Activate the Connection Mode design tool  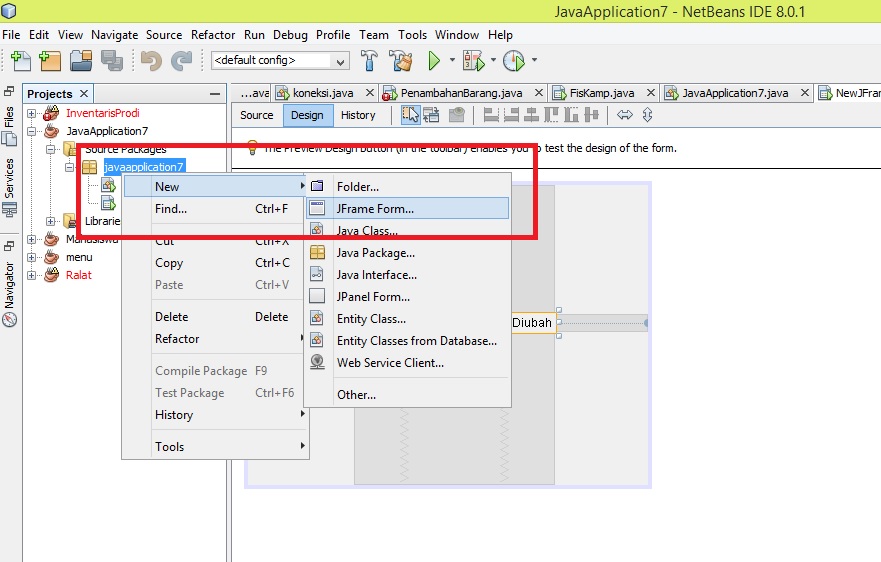[432, 115]
